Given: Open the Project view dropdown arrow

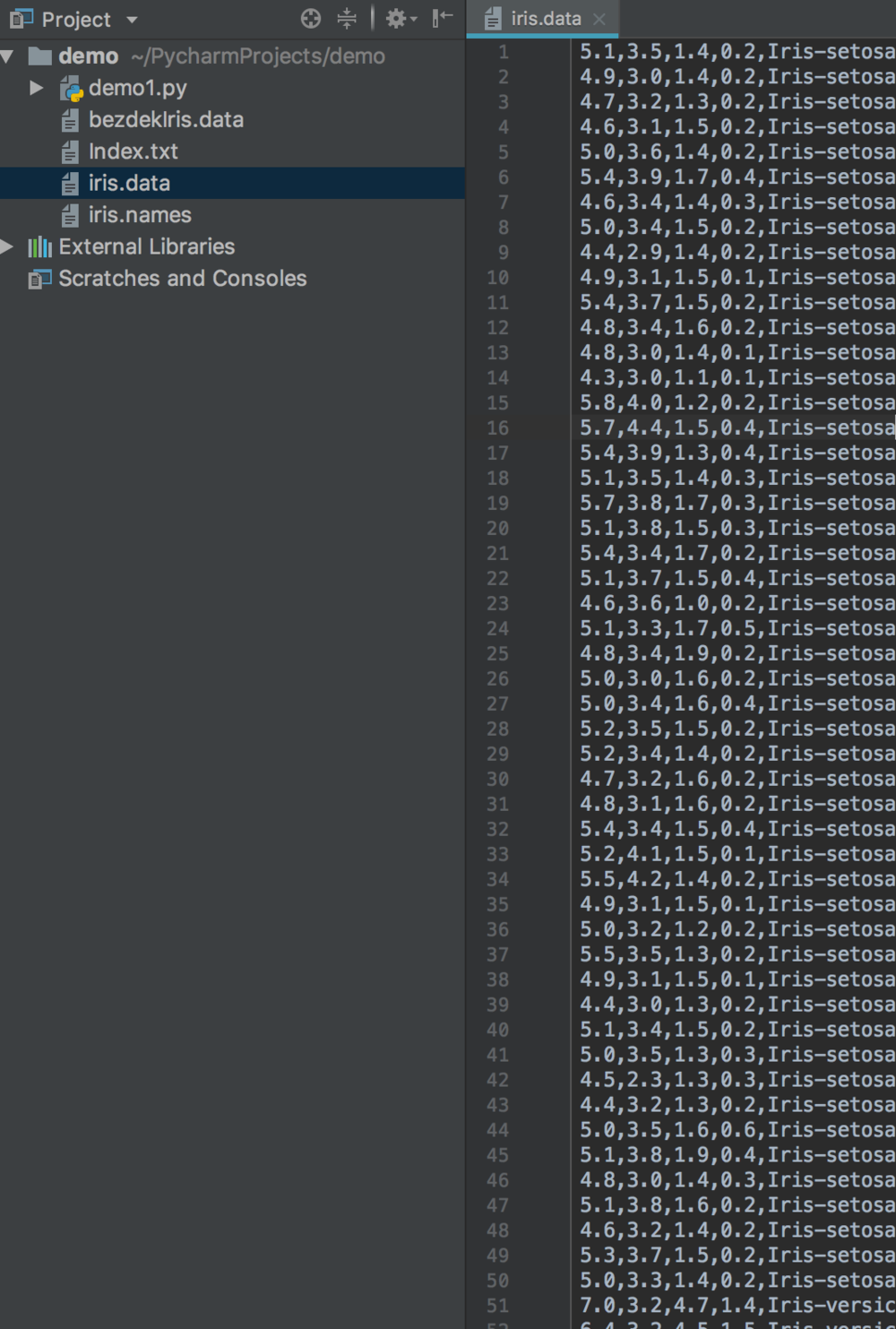Looking at the screenshot, I should 132,20.
